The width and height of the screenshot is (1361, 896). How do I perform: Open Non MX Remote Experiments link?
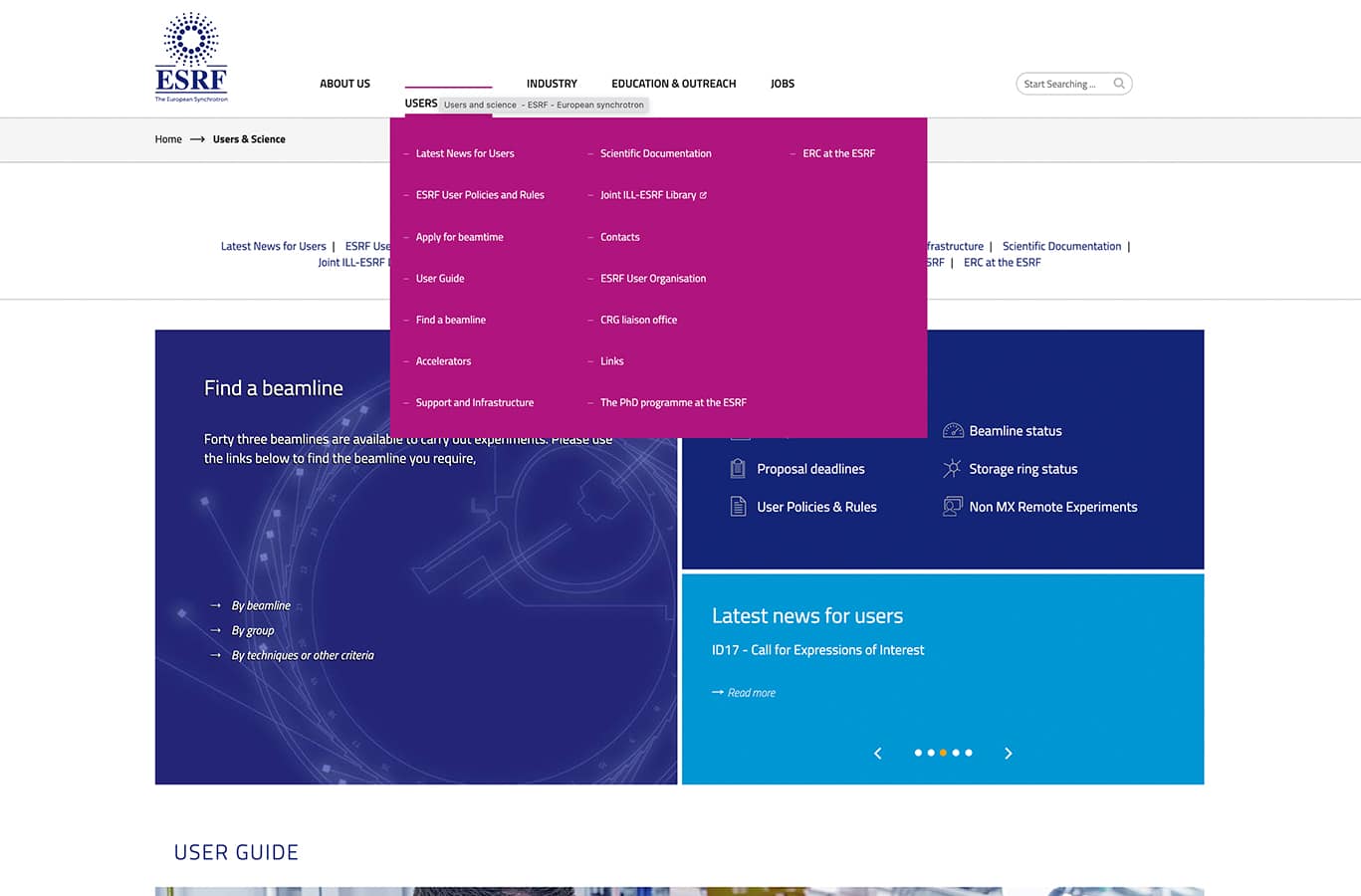point(1053,507)
